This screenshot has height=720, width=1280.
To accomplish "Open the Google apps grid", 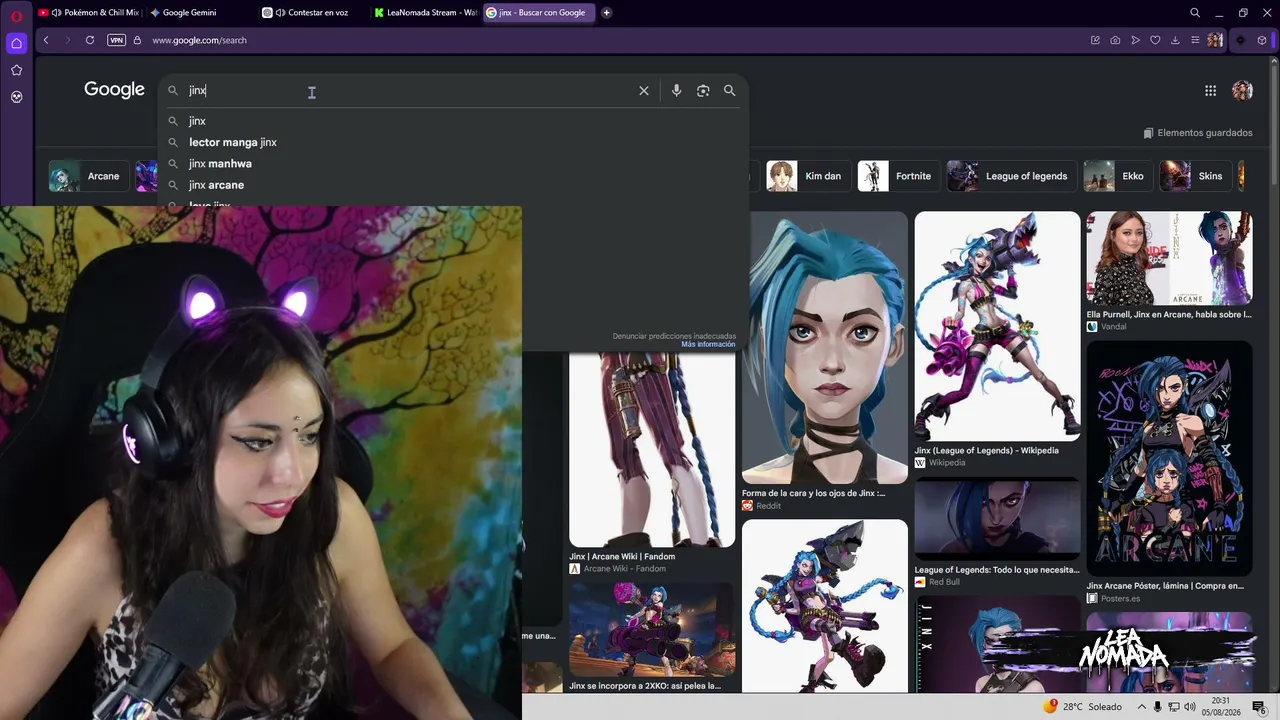I will click(1210, 90).
